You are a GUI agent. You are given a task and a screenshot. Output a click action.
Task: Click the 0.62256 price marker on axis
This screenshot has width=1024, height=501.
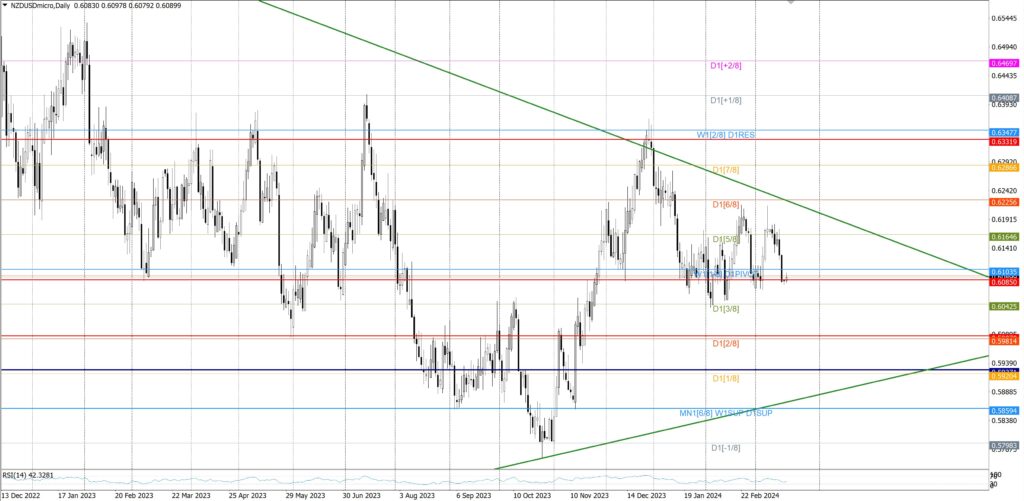click(1005, 201)
